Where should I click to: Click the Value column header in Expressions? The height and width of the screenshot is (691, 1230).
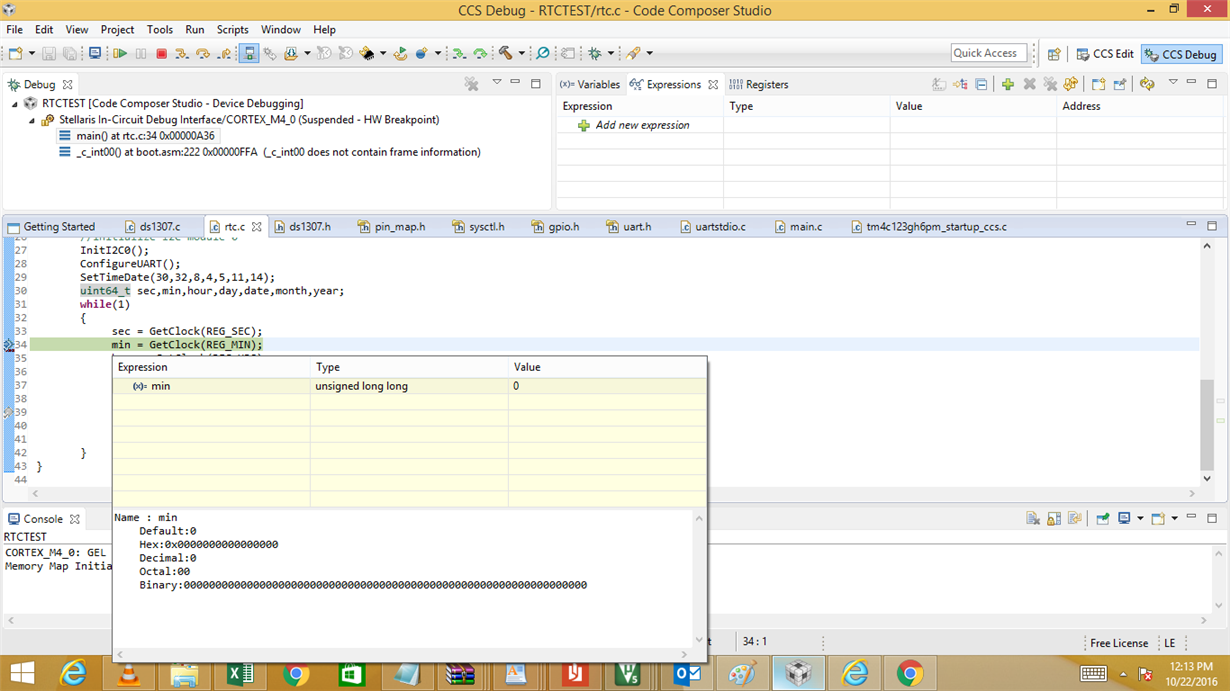pyautogui.click(x=972, y=106)
